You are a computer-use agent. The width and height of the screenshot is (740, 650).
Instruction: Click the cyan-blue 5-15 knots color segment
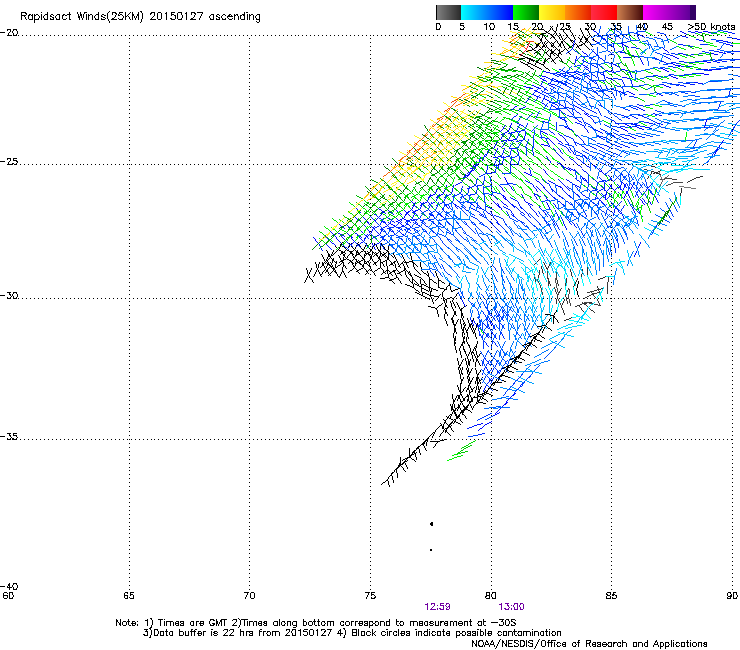point(487,12)
